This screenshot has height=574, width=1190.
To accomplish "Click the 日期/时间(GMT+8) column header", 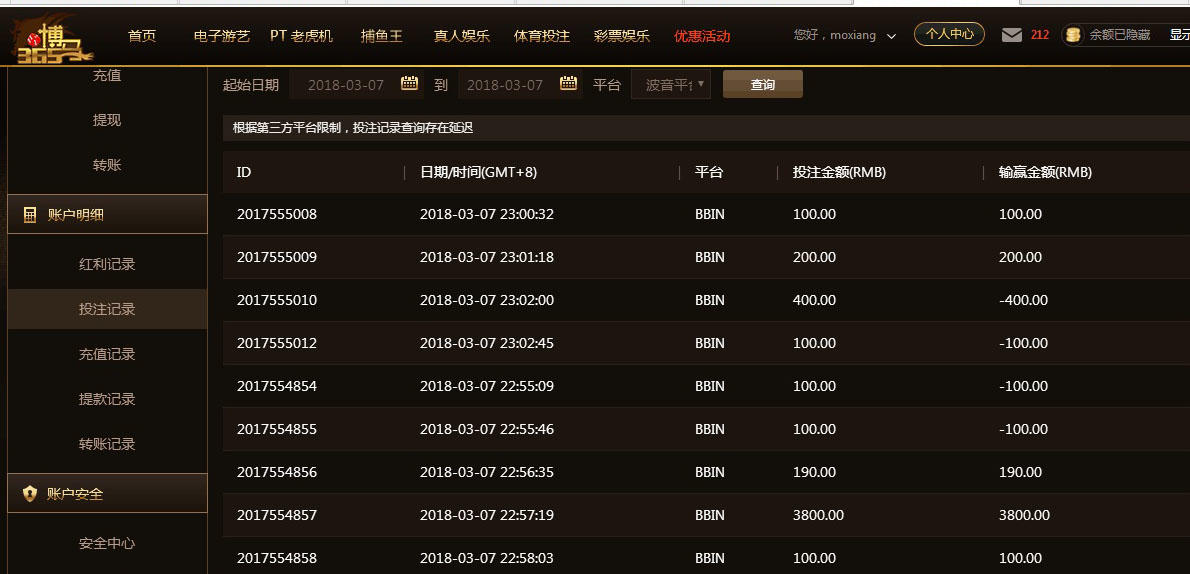I will coord(478,172).
